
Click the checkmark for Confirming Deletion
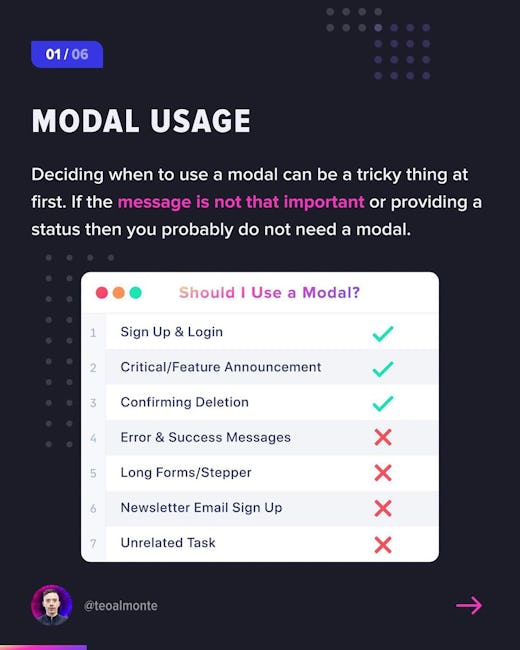pyautogui.click(x=383, y=403)
